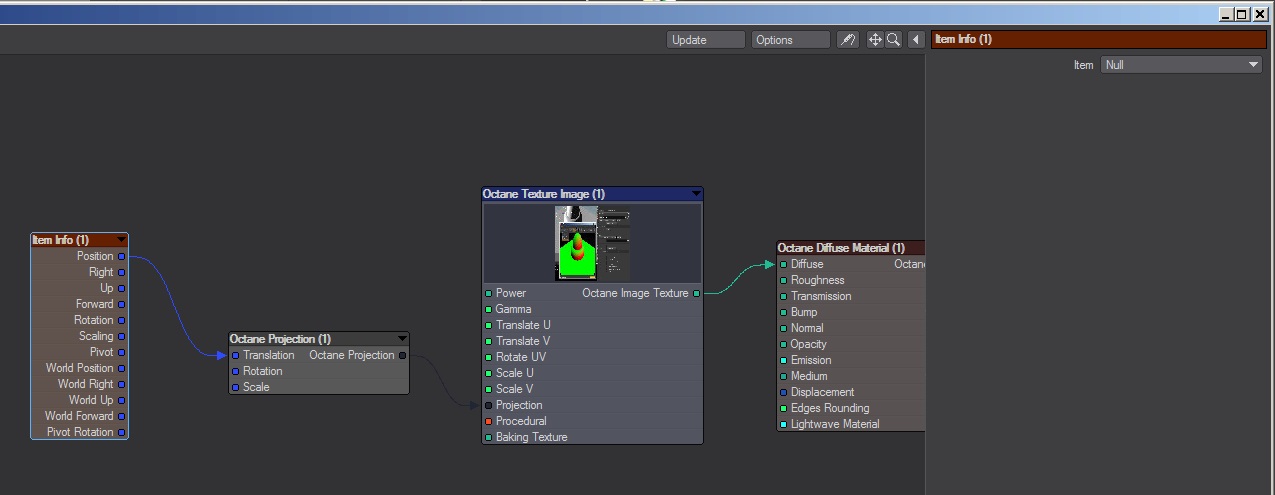Image resolution: width=1275 pixels, height=495 pixels.
Task: Collapse the side panel with left arrow
Action: 916,40
